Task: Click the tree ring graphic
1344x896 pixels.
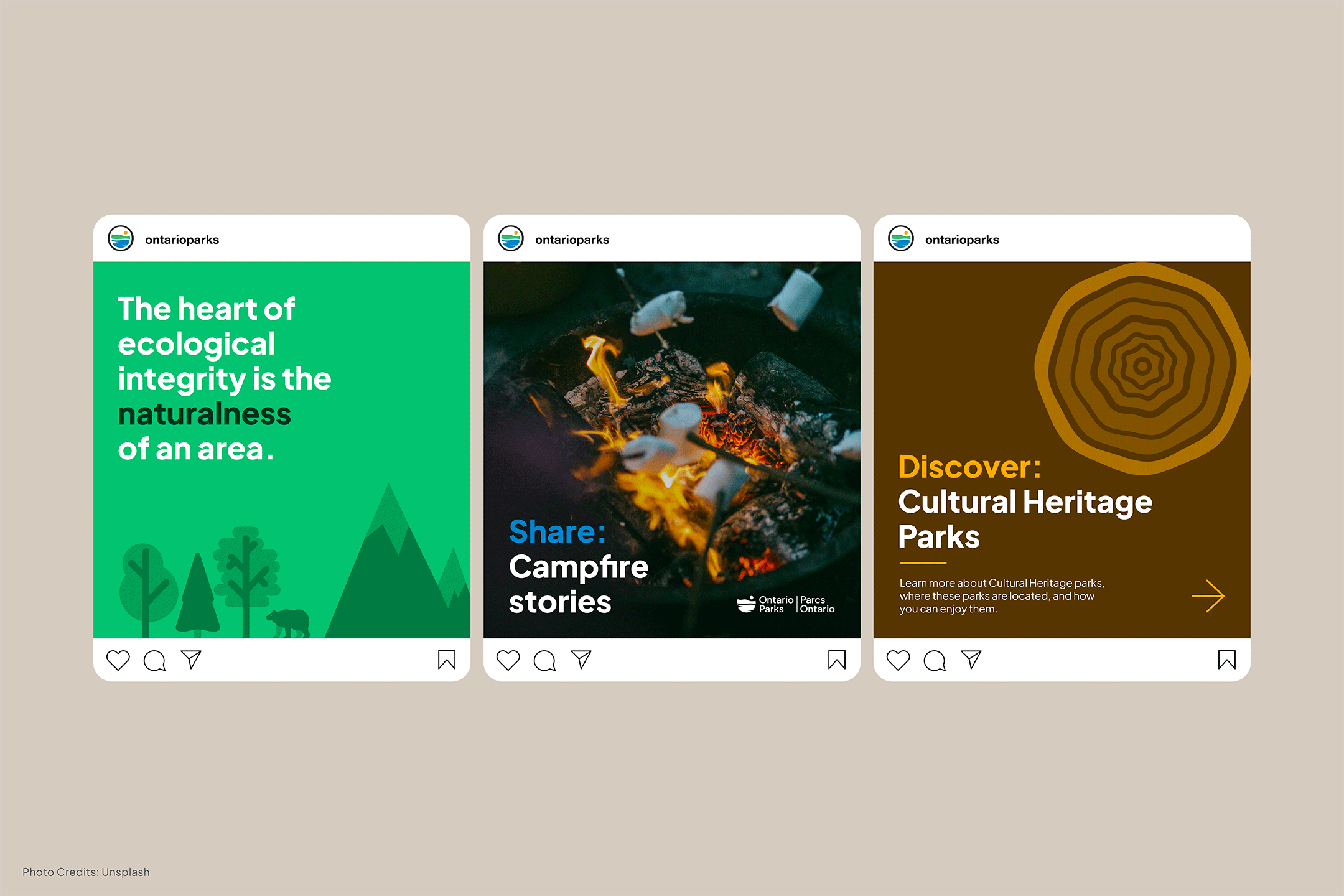Action: [1142, 367]
